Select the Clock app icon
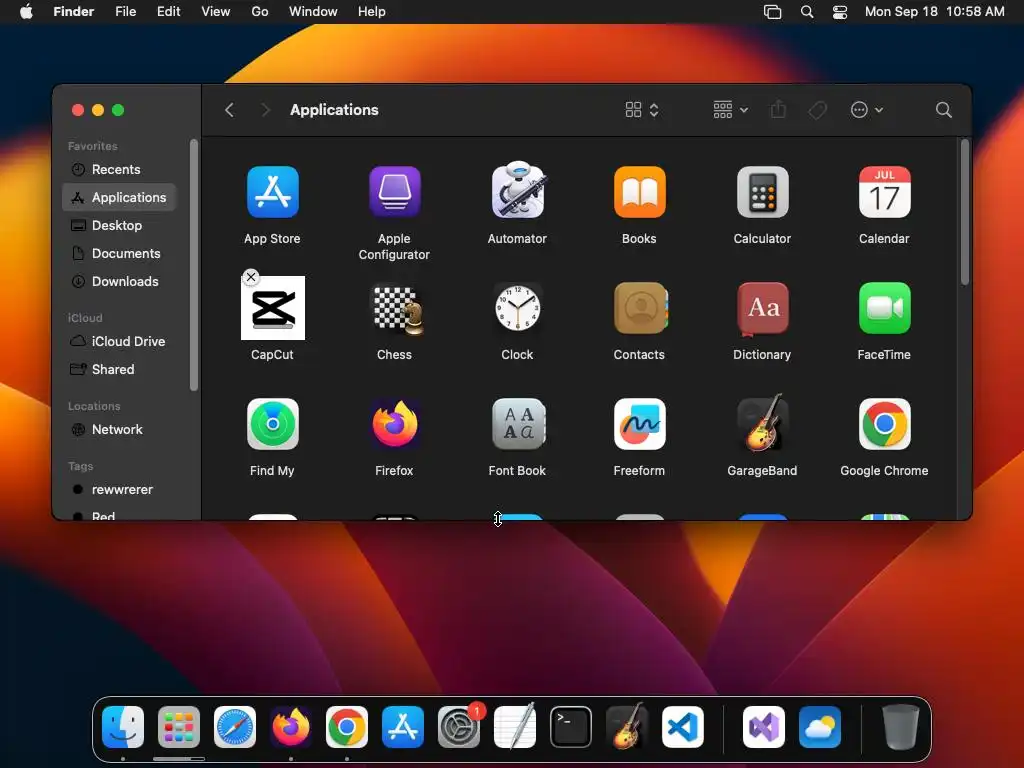 coord(517,308)
